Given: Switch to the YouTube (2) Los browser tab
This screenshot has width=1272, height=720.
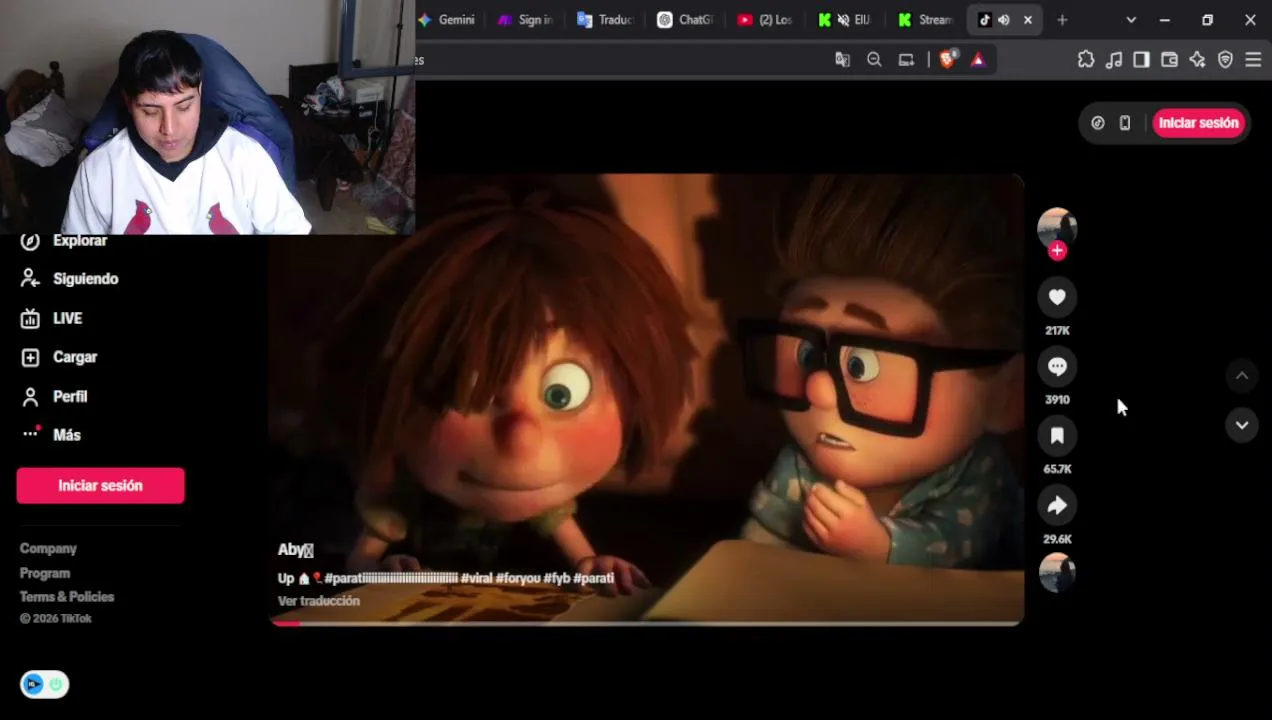Looking at the screenshot, I should tap(766, 20).
